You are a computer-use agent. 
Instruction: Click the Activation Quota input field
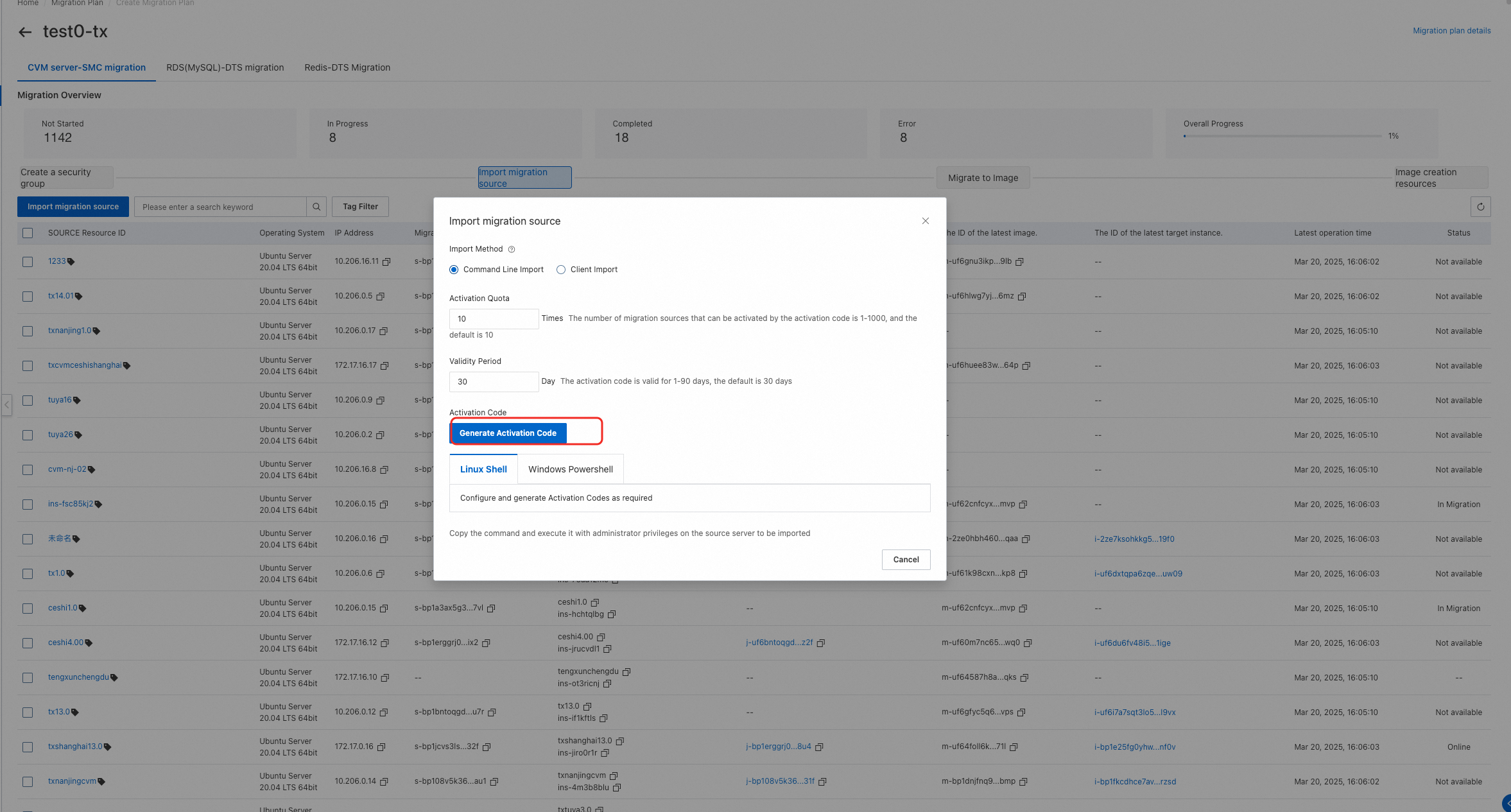pos(493,319)
